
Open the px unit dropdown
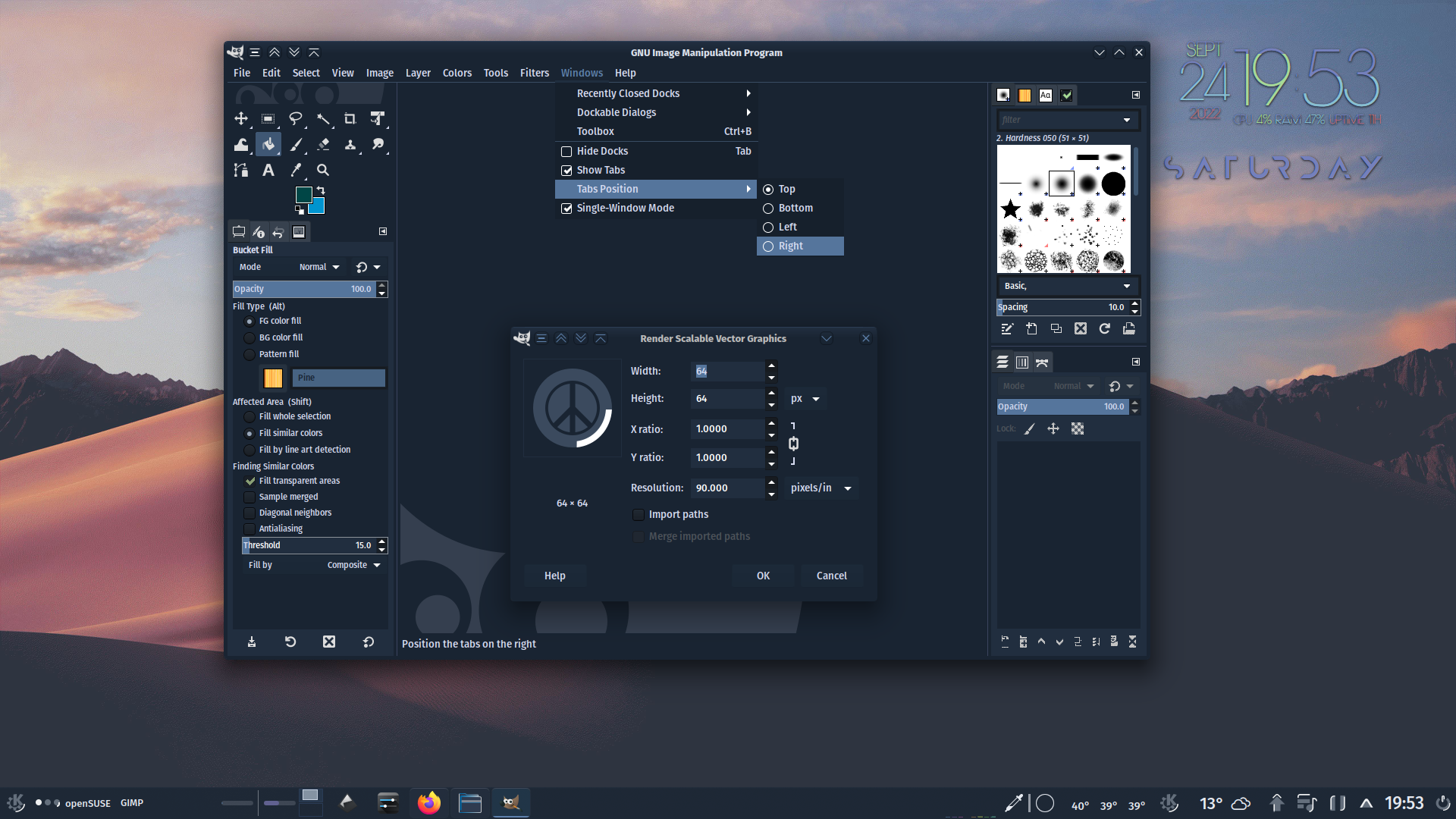tap(805, 399)
